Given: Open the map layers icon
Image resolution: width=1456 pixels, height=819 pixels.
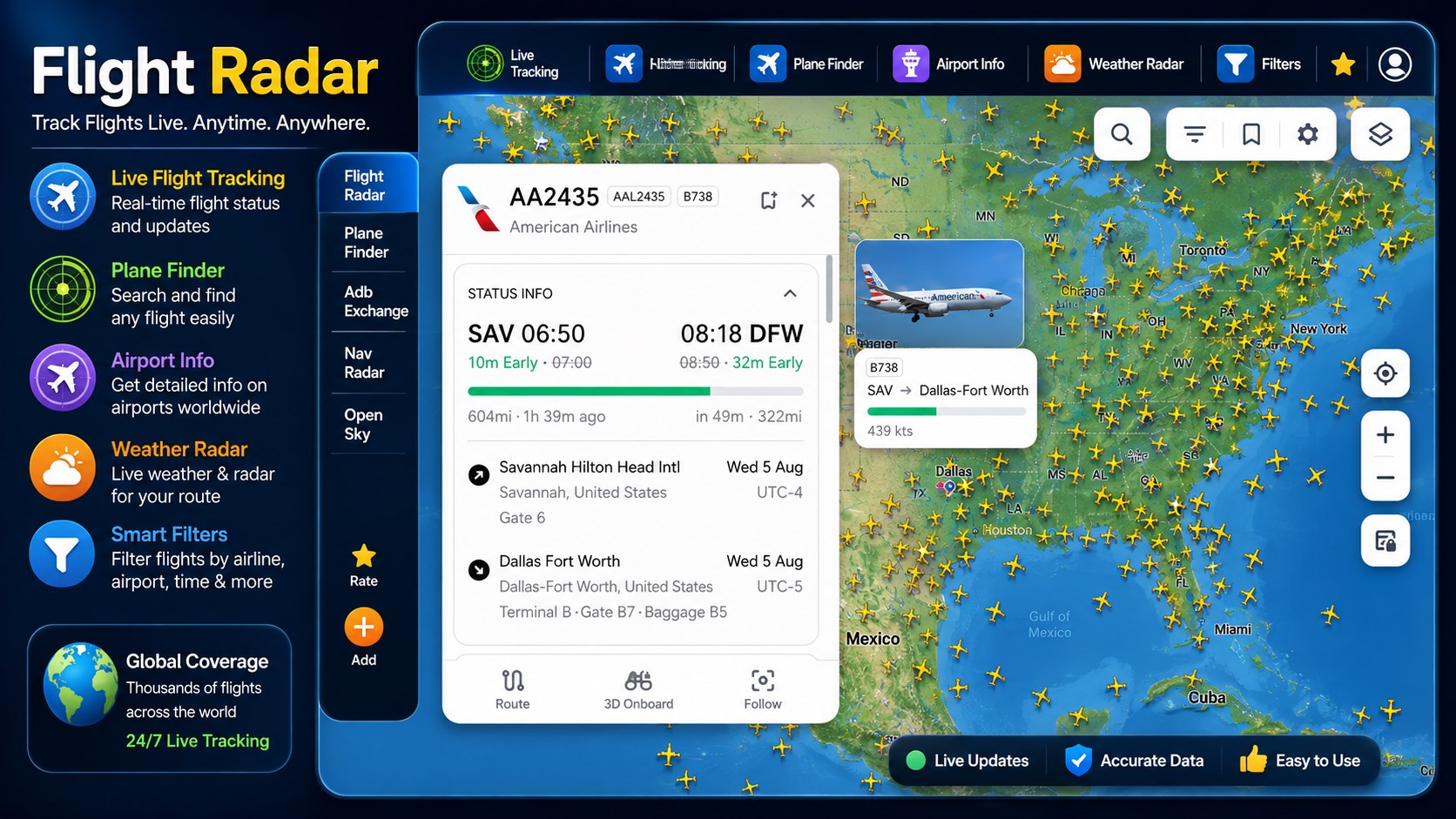Looking at the screenshot, I should [x=1380, y=134].
